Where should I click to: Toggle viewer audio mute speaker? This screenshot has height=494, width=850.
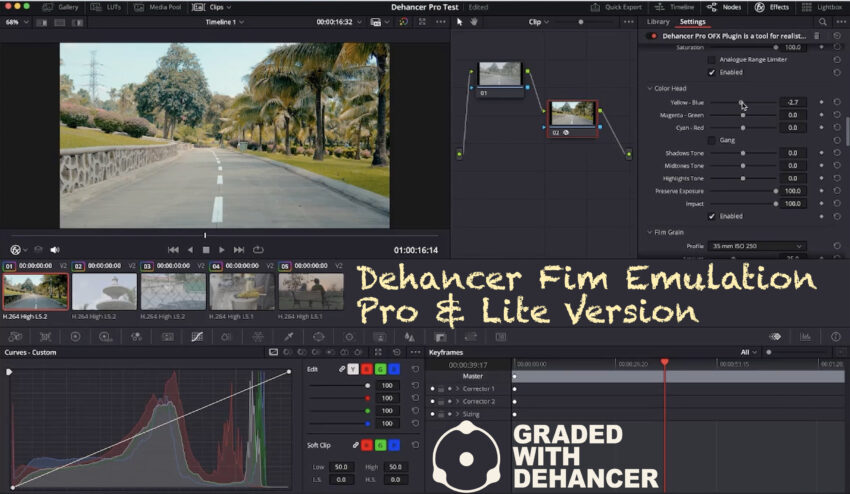pyautogui.click(x=55, y=250)
